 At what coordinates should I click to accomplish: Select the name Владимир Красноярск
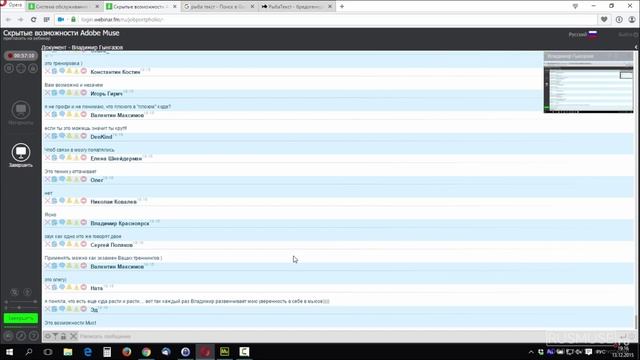pyautogui.click(x=120, y=223)
